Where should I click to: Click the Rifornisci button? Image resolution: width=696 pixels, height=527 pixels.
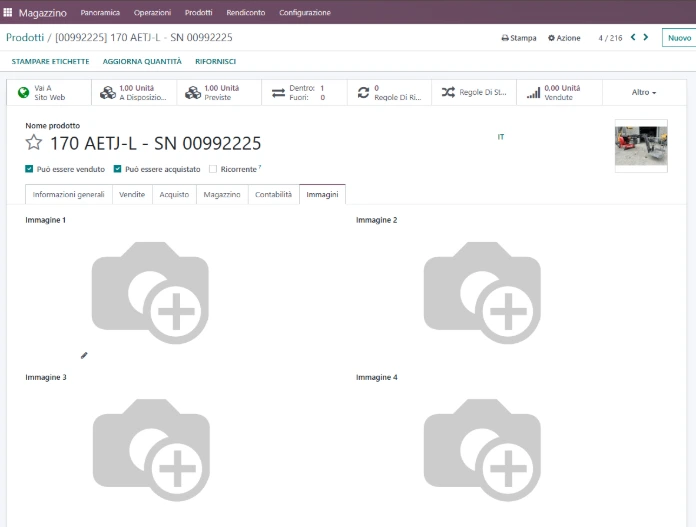coord(215,61)
